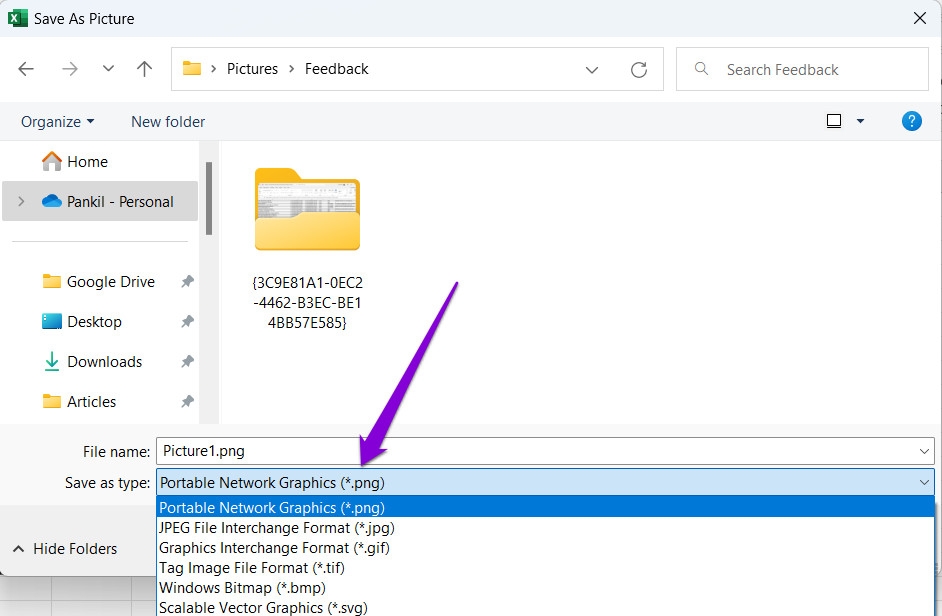
Task: Expand the File name dropdown arrow
Action: [924, 451]
